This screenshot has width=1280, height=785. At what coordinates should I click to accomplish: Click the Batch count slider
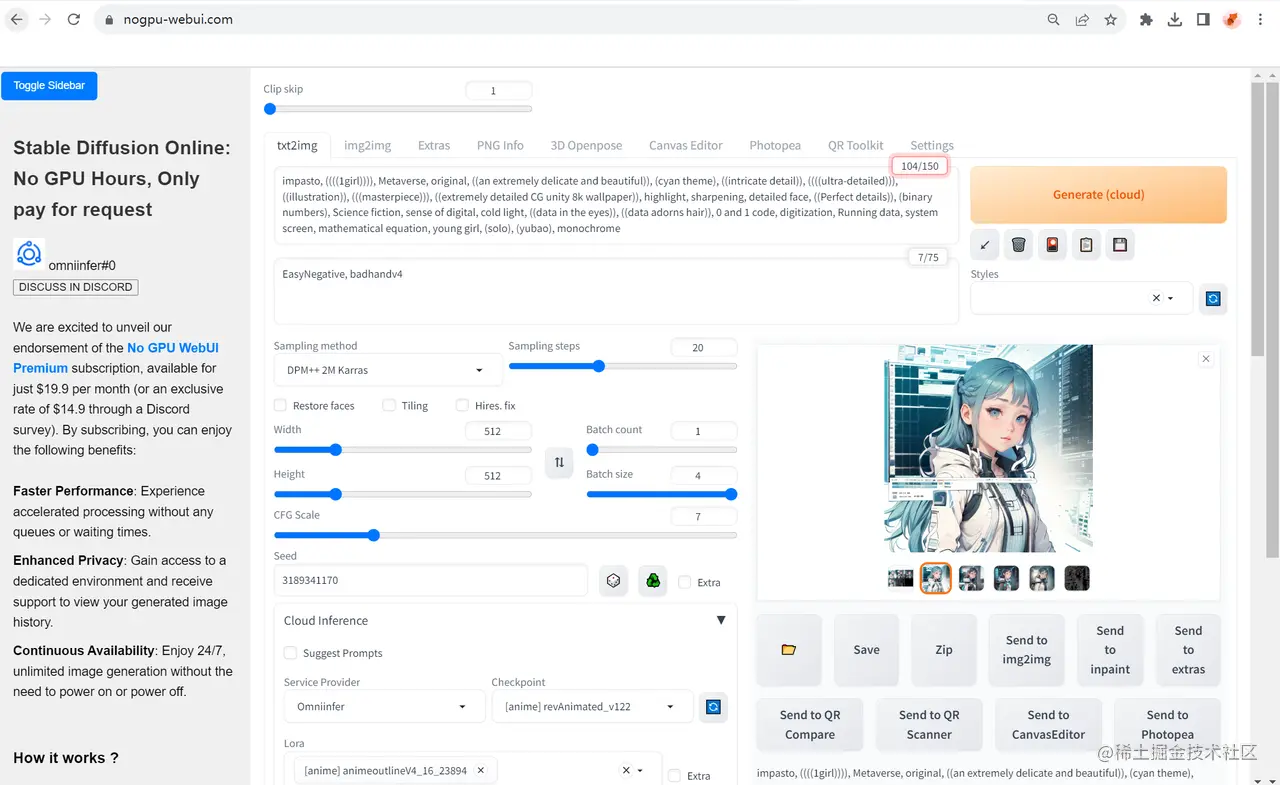coord(661,450)
